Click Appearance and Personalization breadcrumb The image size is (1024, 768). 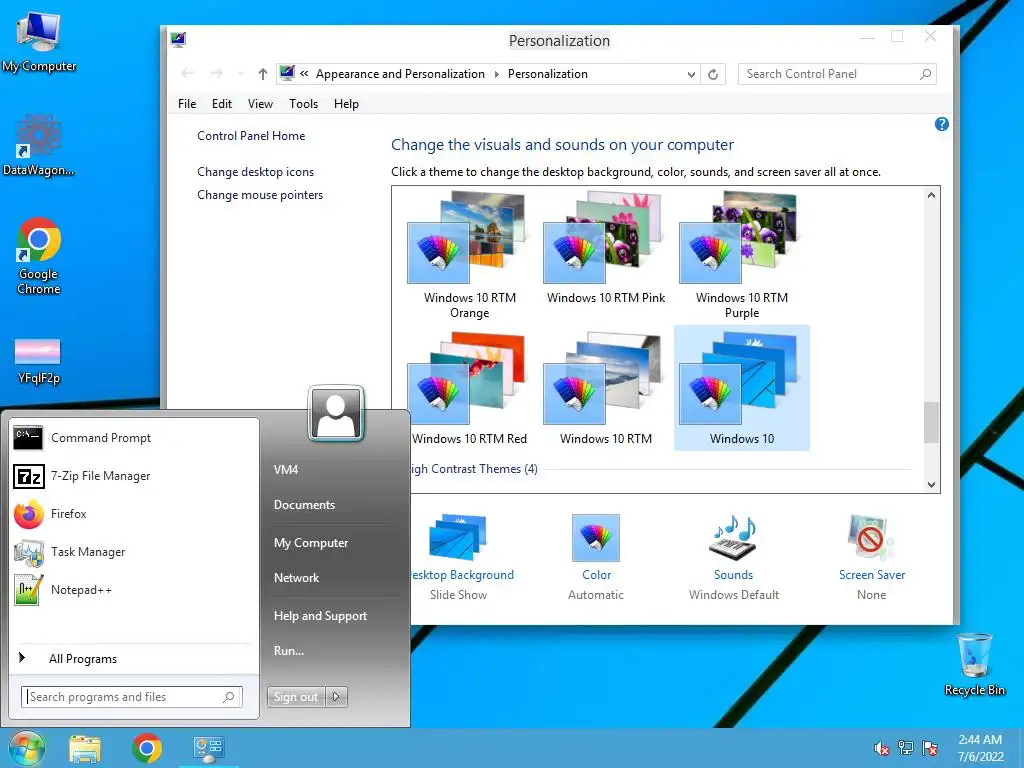click(x=400, y=74)
